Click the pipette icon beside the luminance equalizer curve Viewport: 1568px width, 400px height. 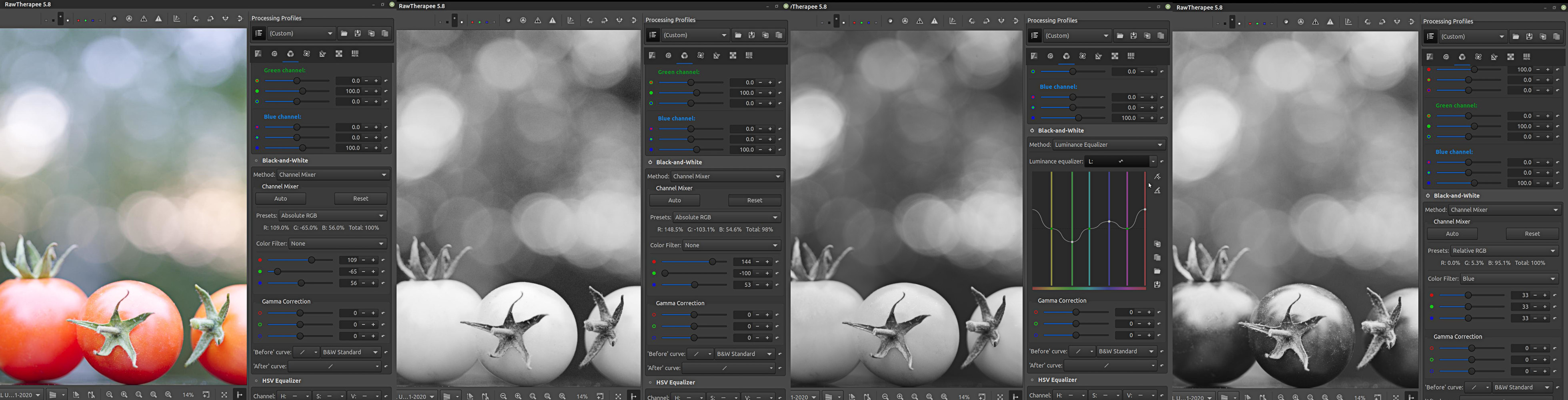[1157, 176]
